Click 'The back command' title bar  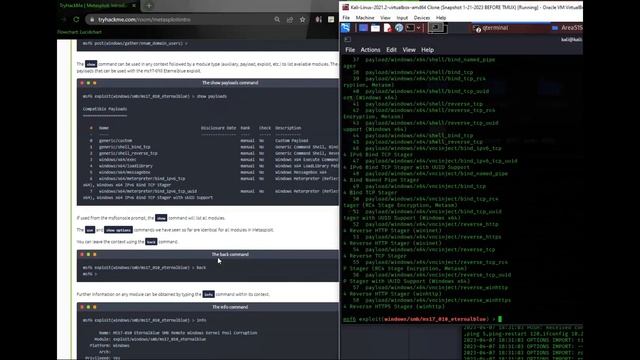coord(208,254)
